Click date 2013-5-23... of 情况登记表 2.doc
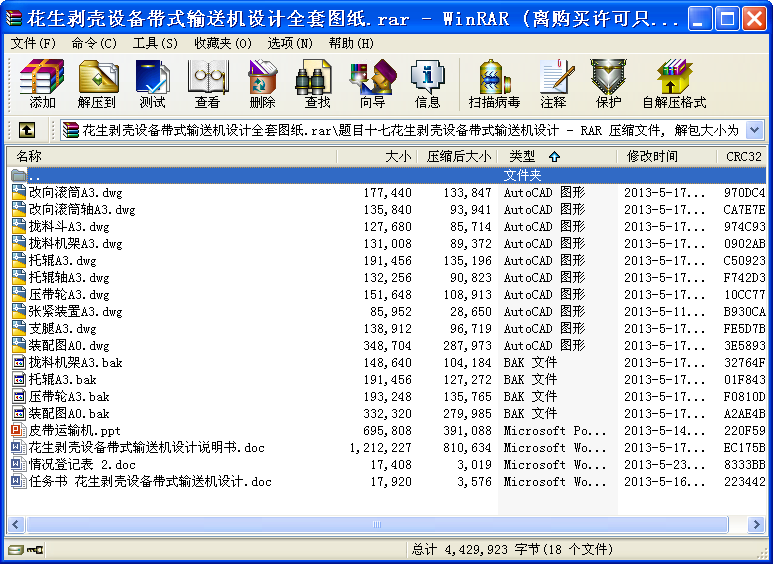The width and height of the screenshot is (773, 564). point(665,464)
